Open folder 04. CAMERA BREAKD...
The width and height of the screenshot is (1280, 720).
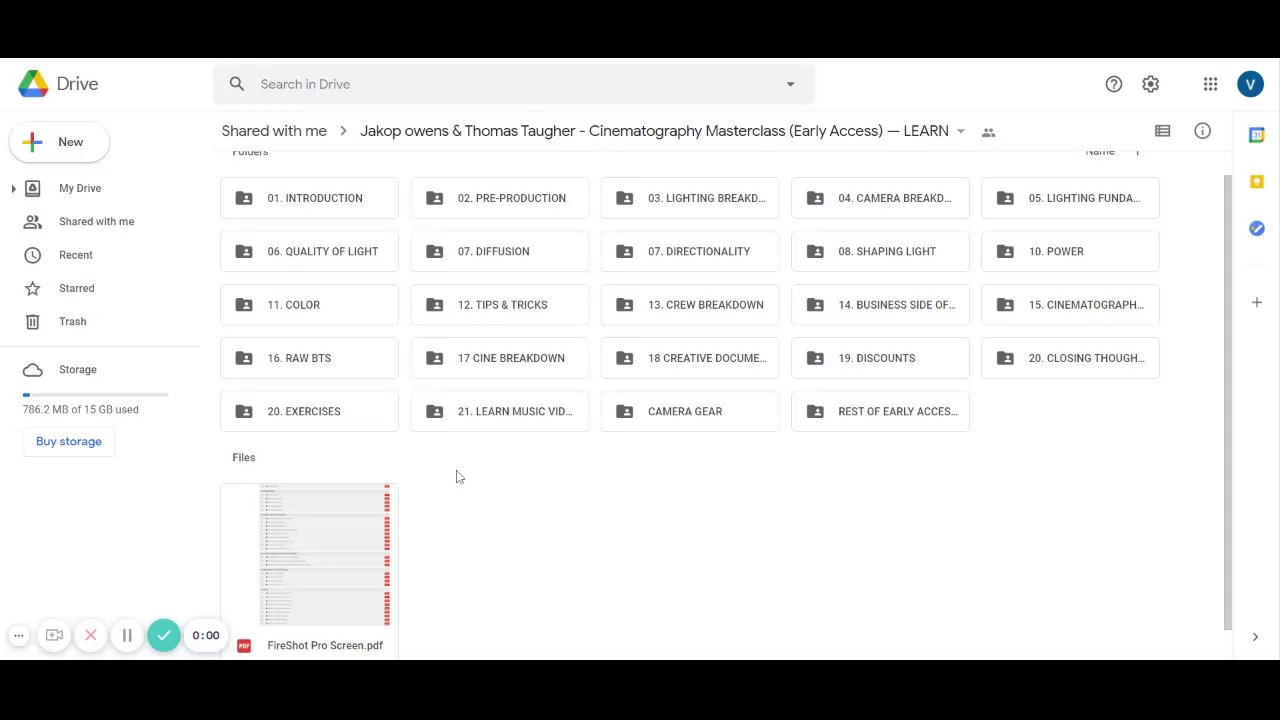point(880,198)
